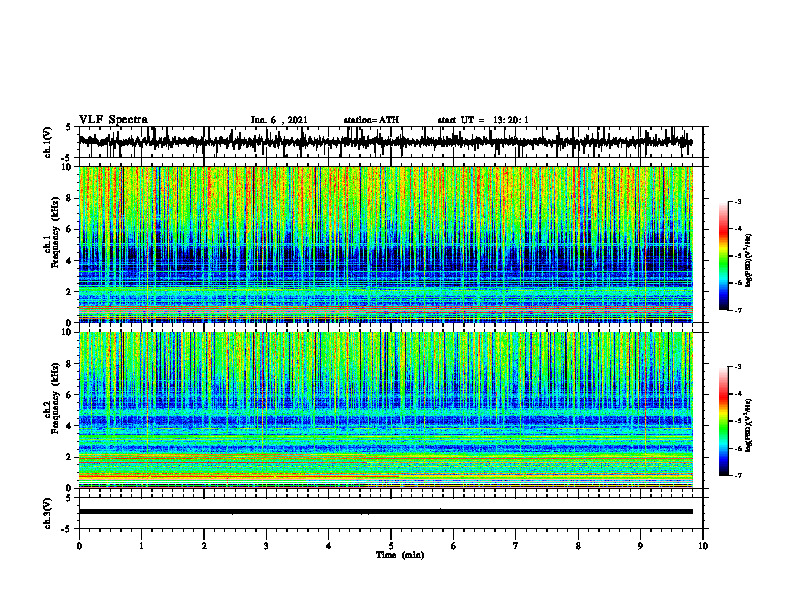Image resolution: width=792 pixels, height=612 pixels.
Task: Click the "8" frequency tick of ch.1 spectrogram
Action: point(69,198)
